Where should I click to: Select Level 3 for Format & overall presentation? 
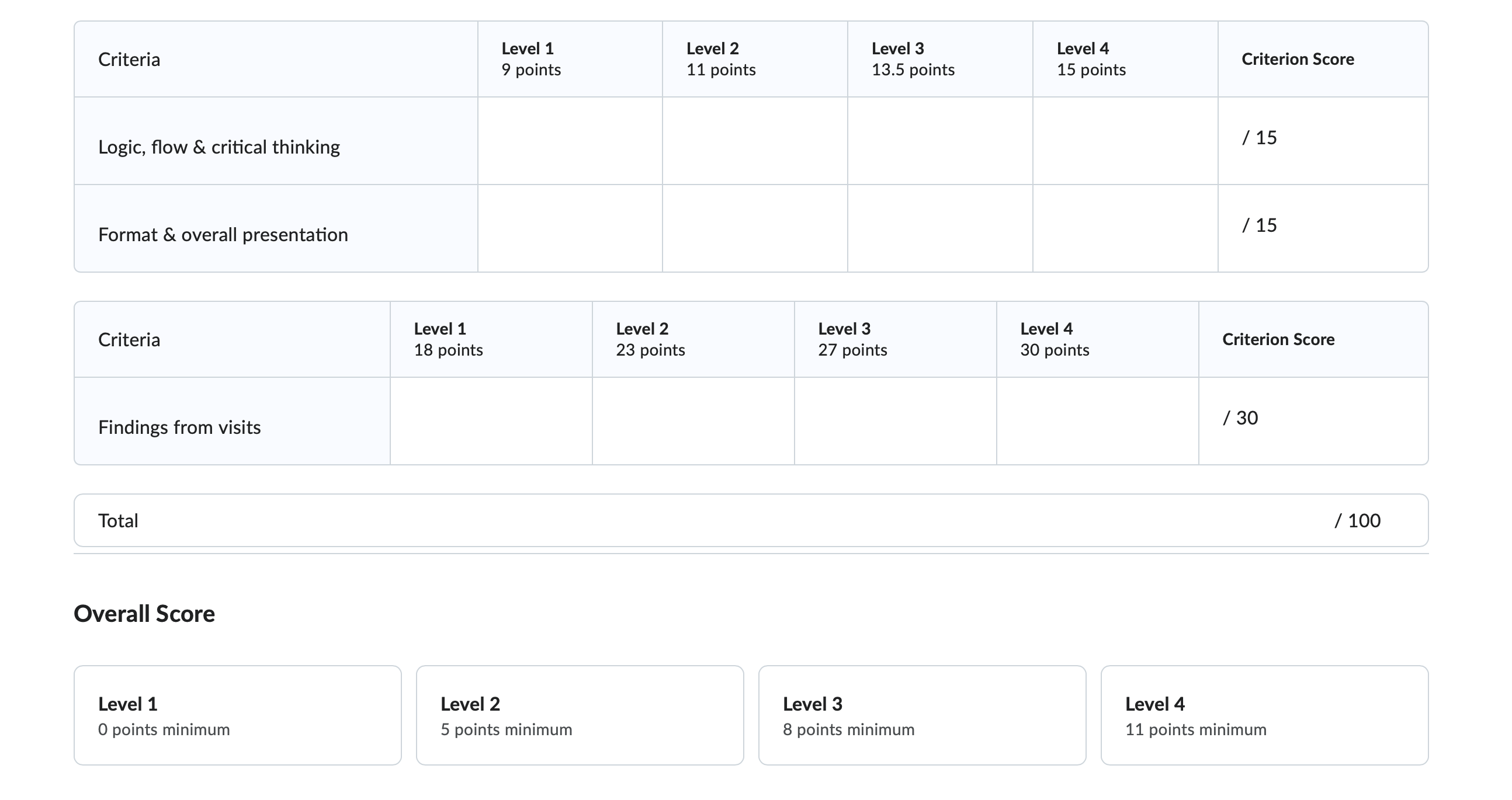tap(940, 229)
